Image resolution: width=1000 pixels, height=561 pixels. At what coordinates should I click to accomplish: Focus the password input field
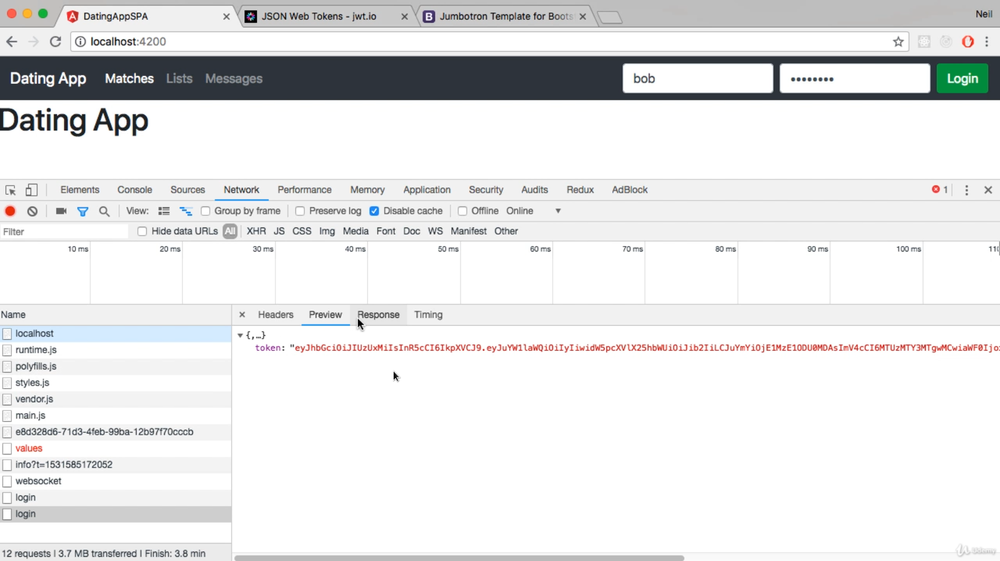coord(855,78)
